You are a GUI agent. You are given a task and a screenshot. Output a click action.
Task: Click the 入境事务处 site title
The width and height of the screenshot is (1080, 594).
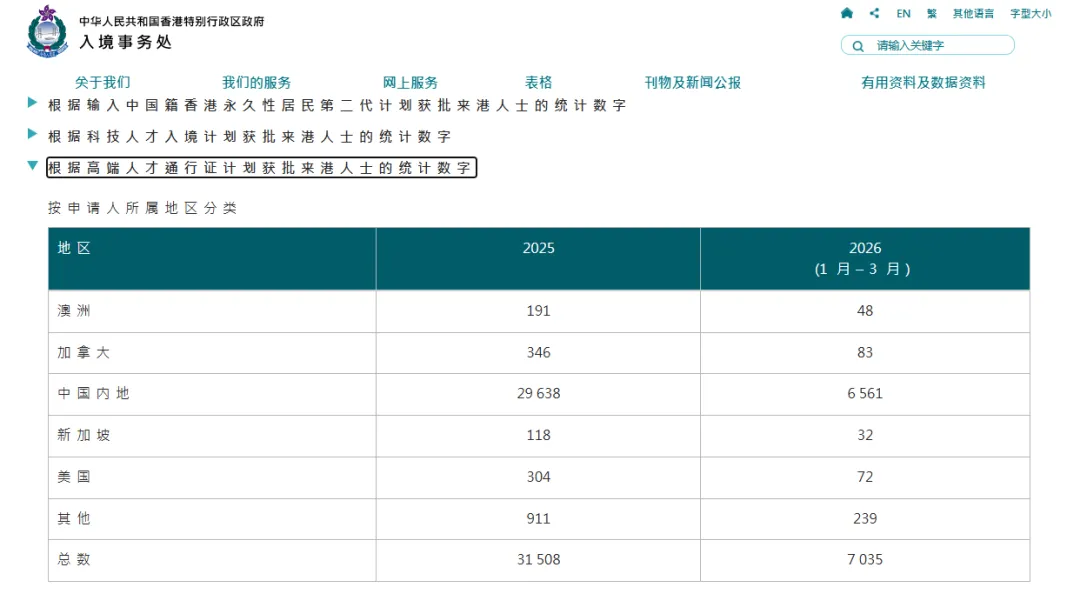(125, 42)
